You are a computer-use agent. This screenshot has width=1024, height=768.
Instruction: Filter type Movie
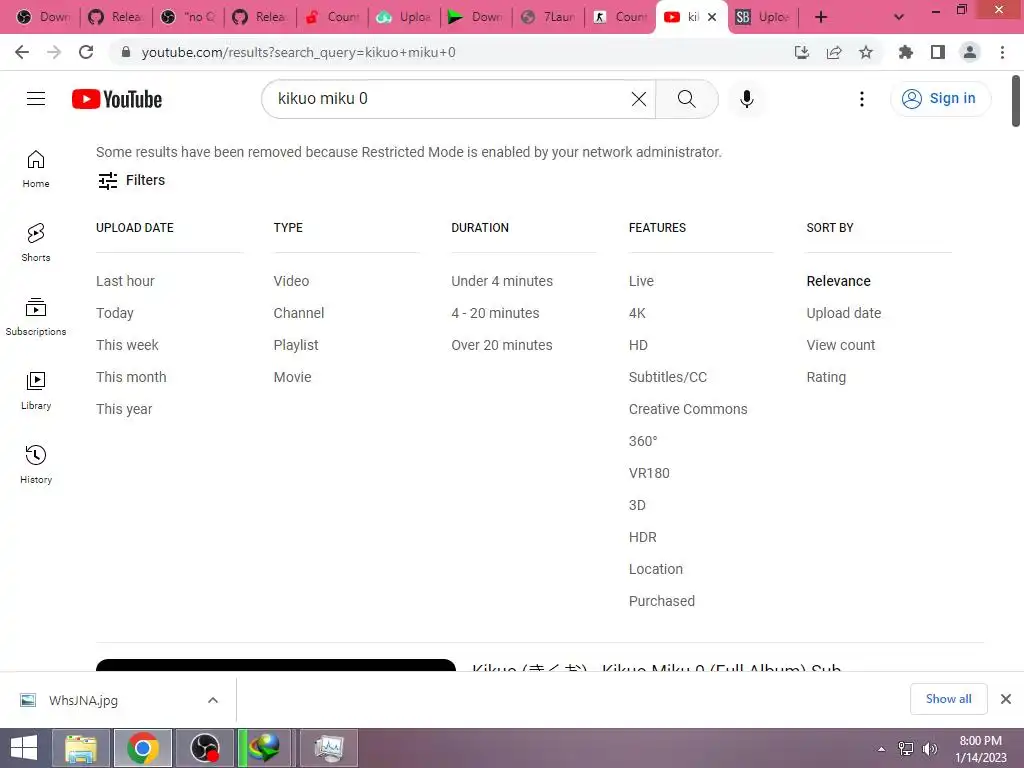point(293,377)
